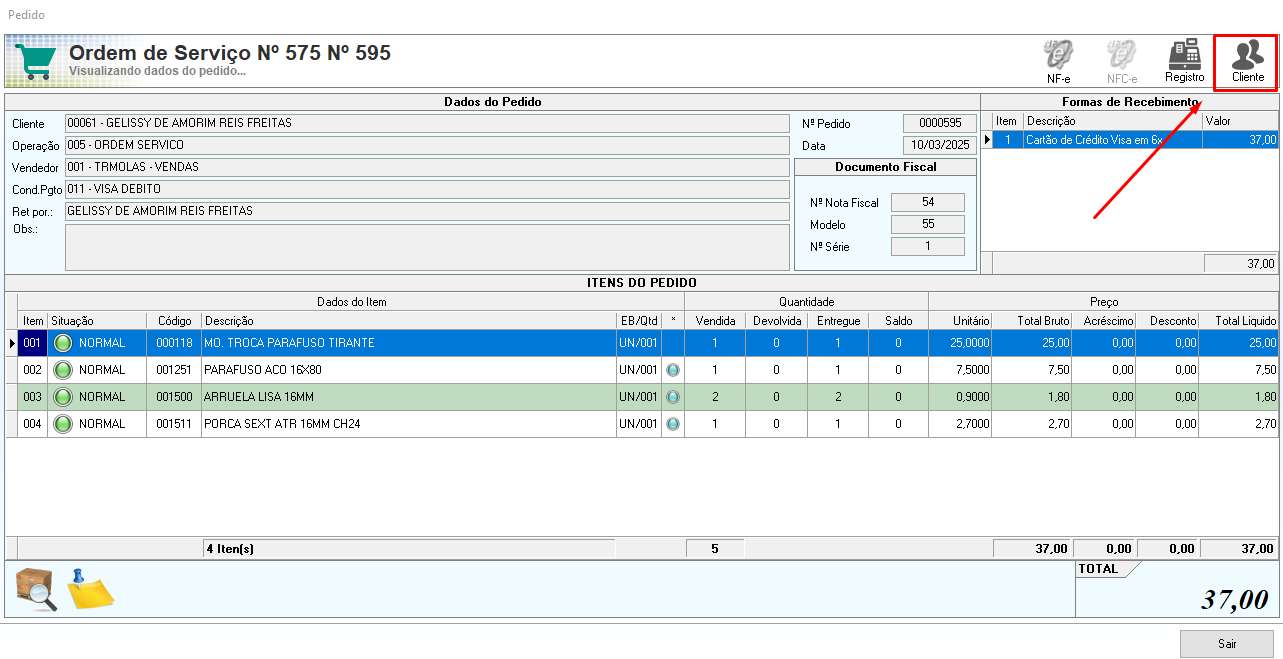Open the yellow pinned note icon

pos(89,589)
